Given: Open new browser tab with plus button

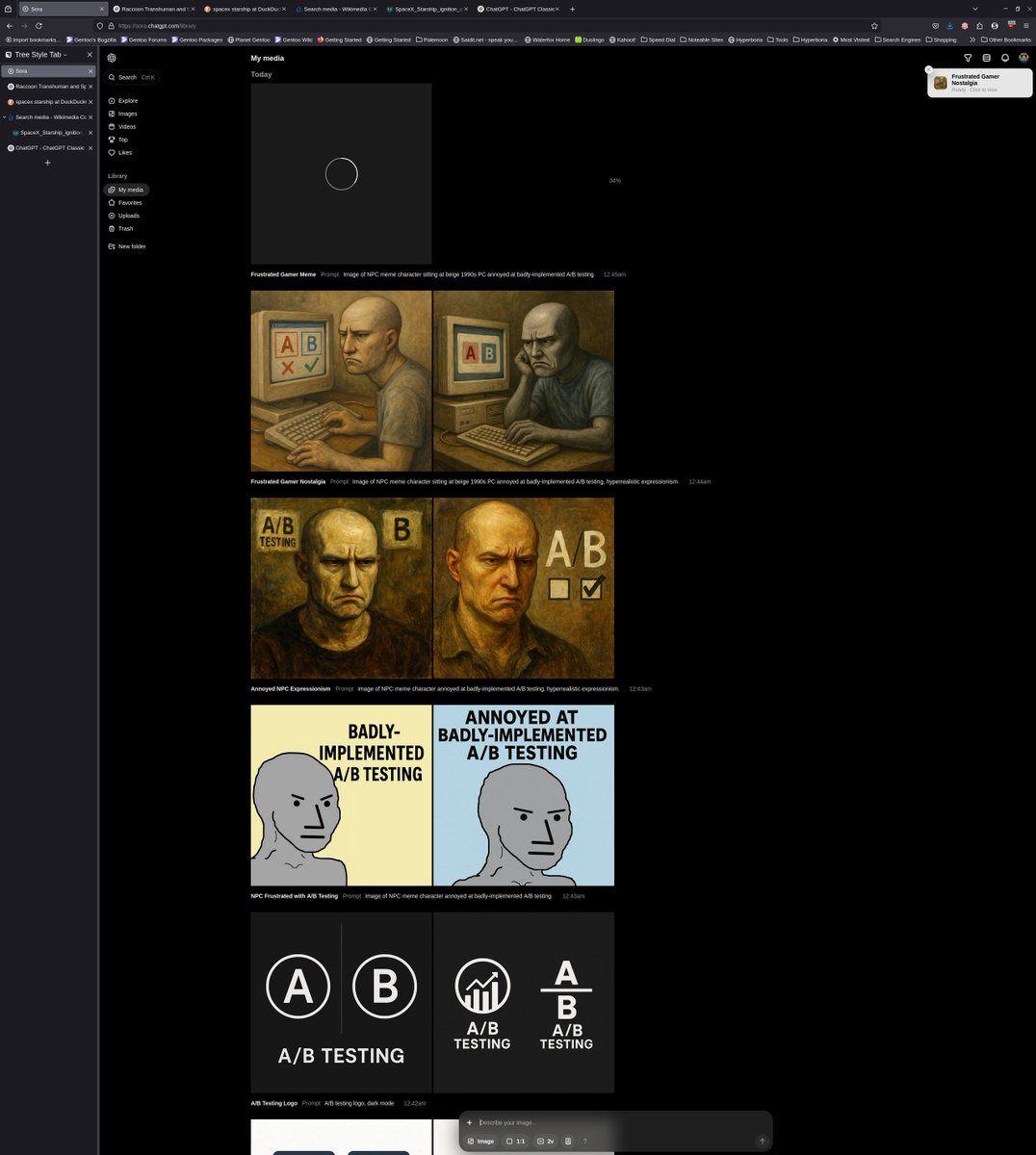Looking at the screenshot, I should click(x=573, y=9).
